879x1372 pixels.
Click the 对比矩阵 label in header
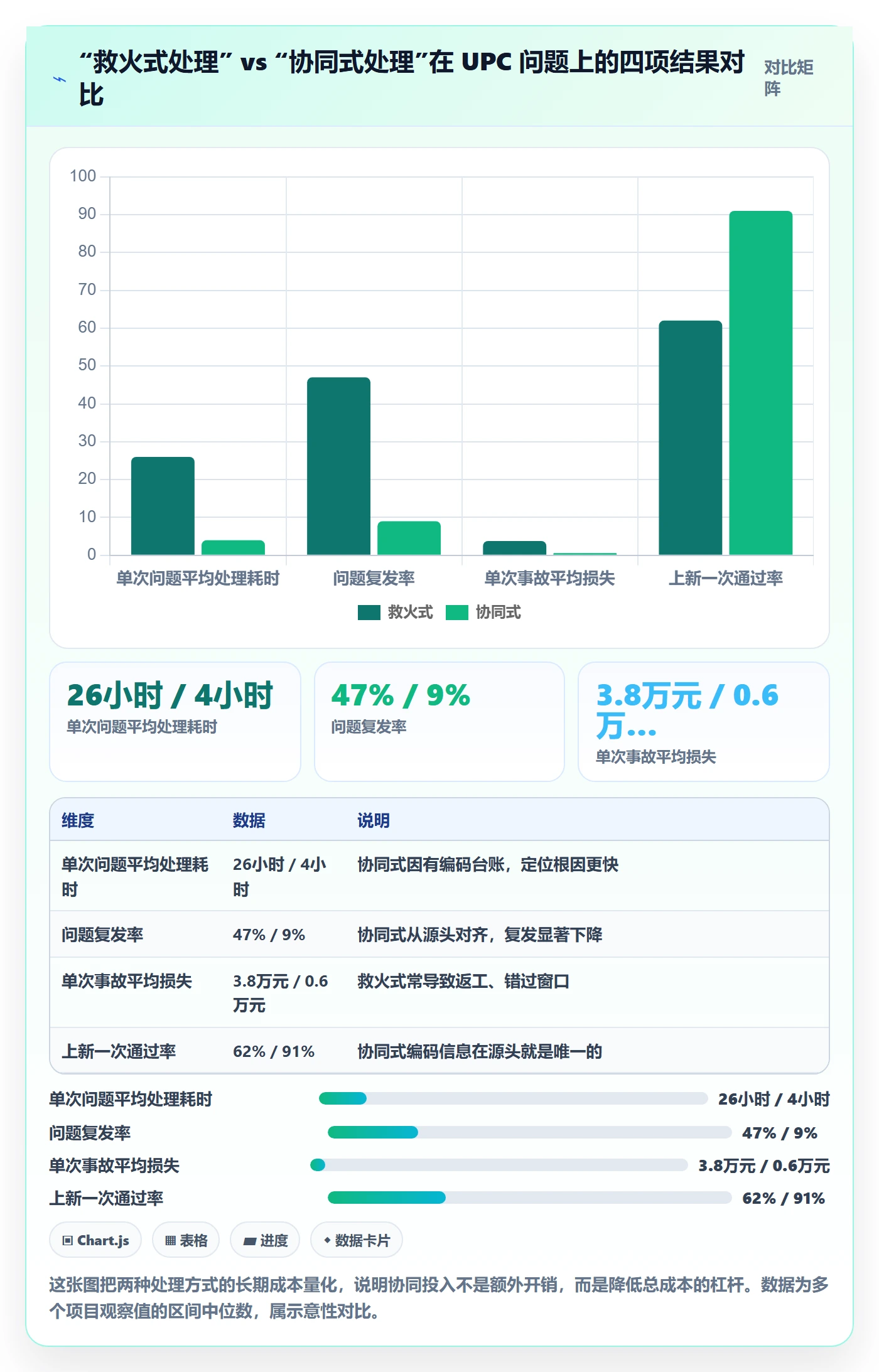(x=789, y=78)
